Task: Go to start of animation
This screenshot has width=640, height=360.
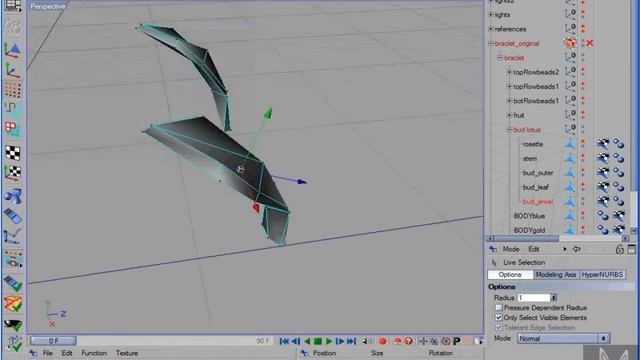Action: tap(284, 341)
